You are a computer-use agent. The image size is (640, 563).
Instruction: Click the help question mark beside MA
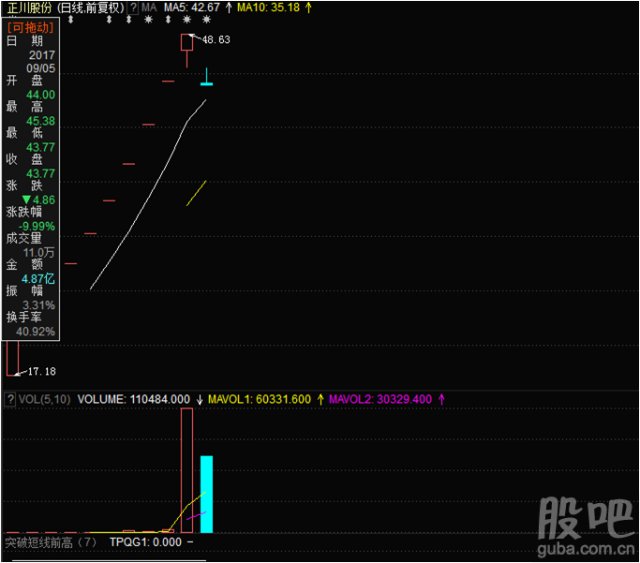coord(134,7)
